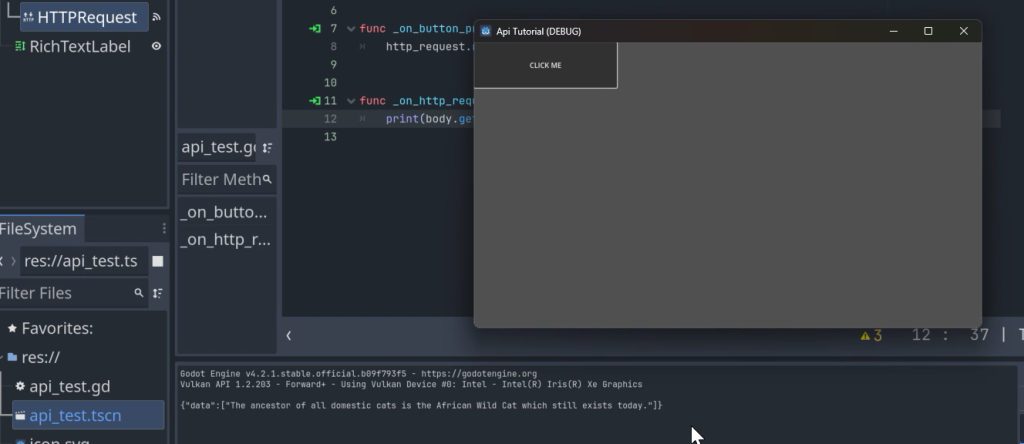1024x444 pixels.
Task: Select the HTTPRequest node in scene tree
Action: tap(84, 17)
